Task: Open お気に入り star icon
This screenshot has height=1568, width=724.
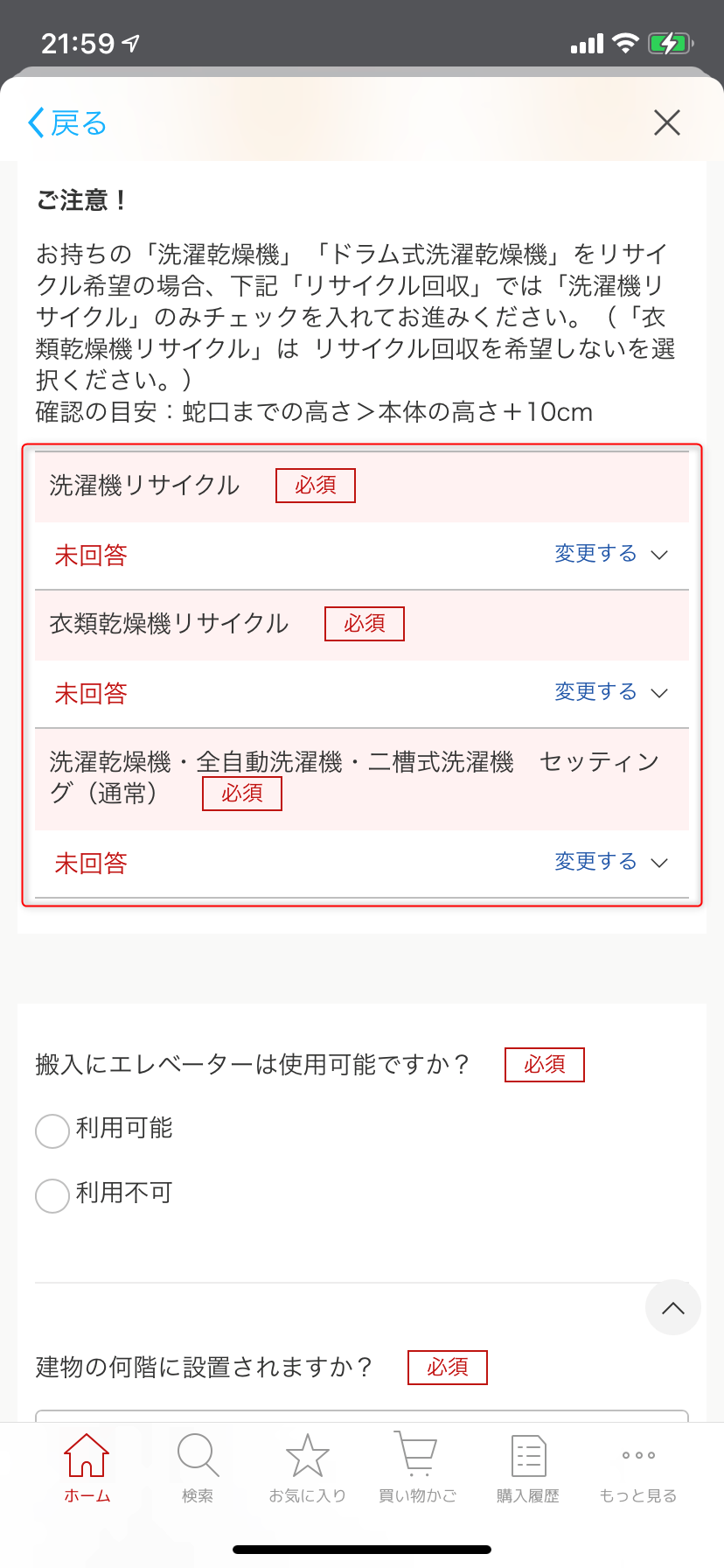Action: coord(308,1455)
